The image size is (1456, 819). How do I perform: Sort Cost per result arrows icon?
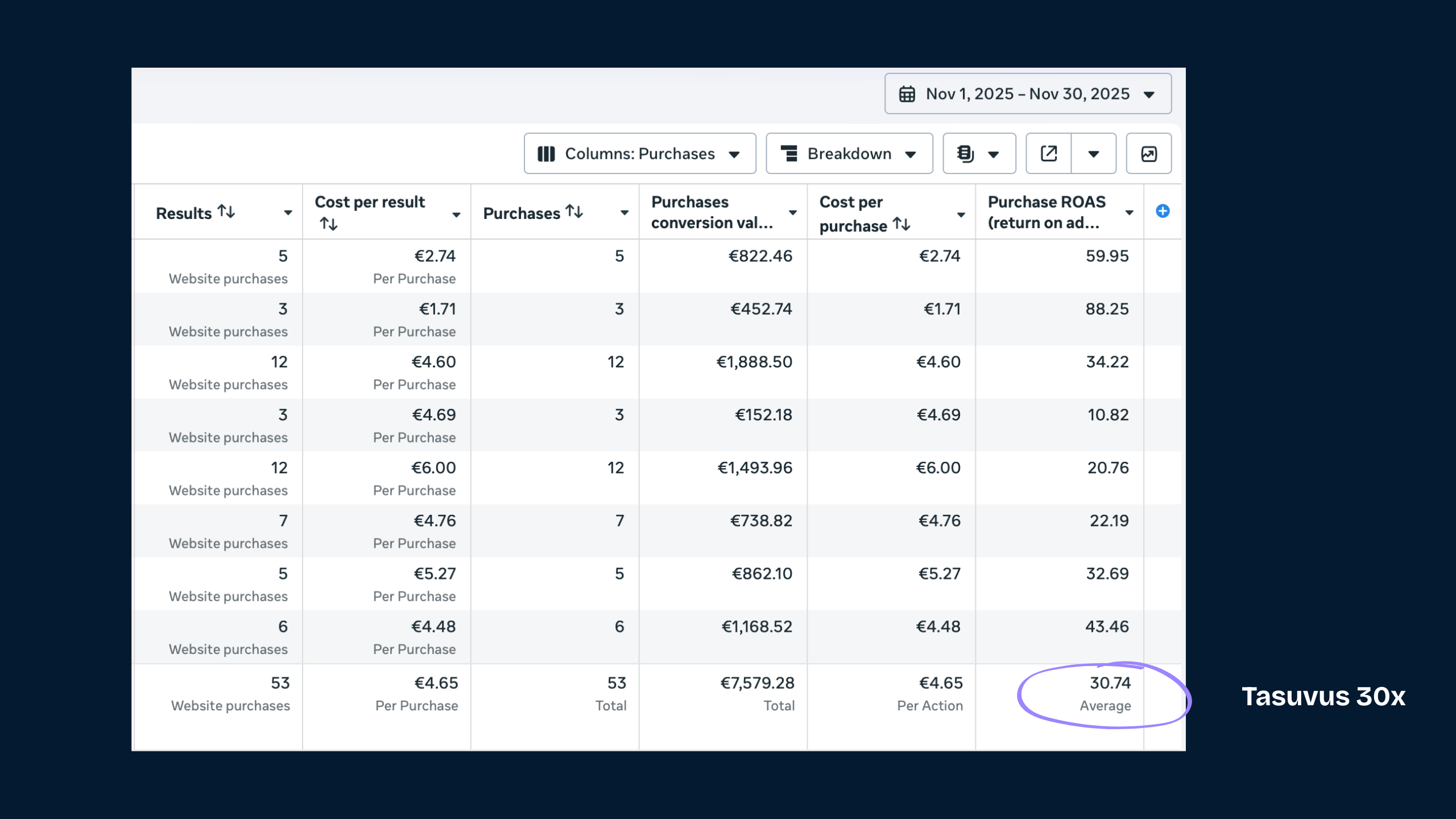(x=329, y=224)
